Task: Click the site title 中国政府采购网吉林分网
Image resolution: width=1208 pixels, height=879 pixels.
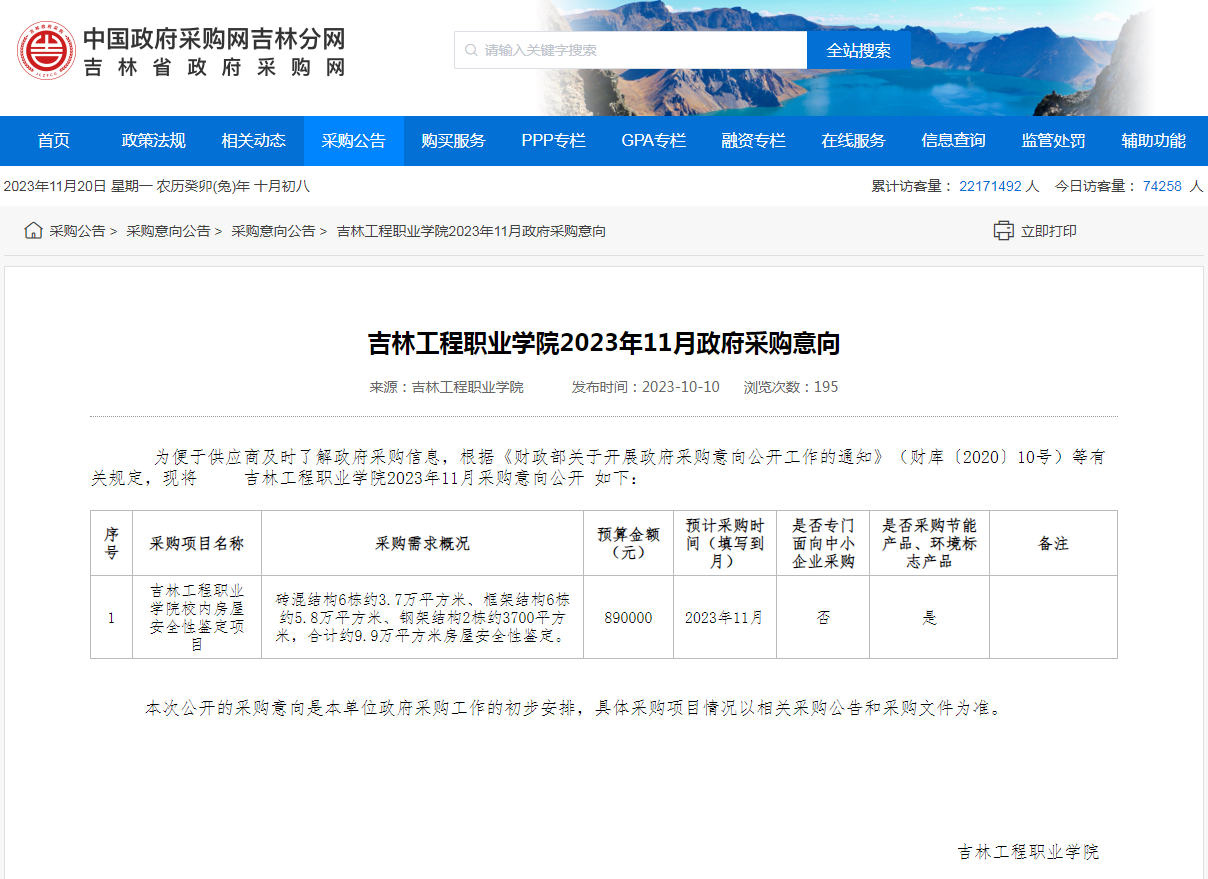Action: 214,39
